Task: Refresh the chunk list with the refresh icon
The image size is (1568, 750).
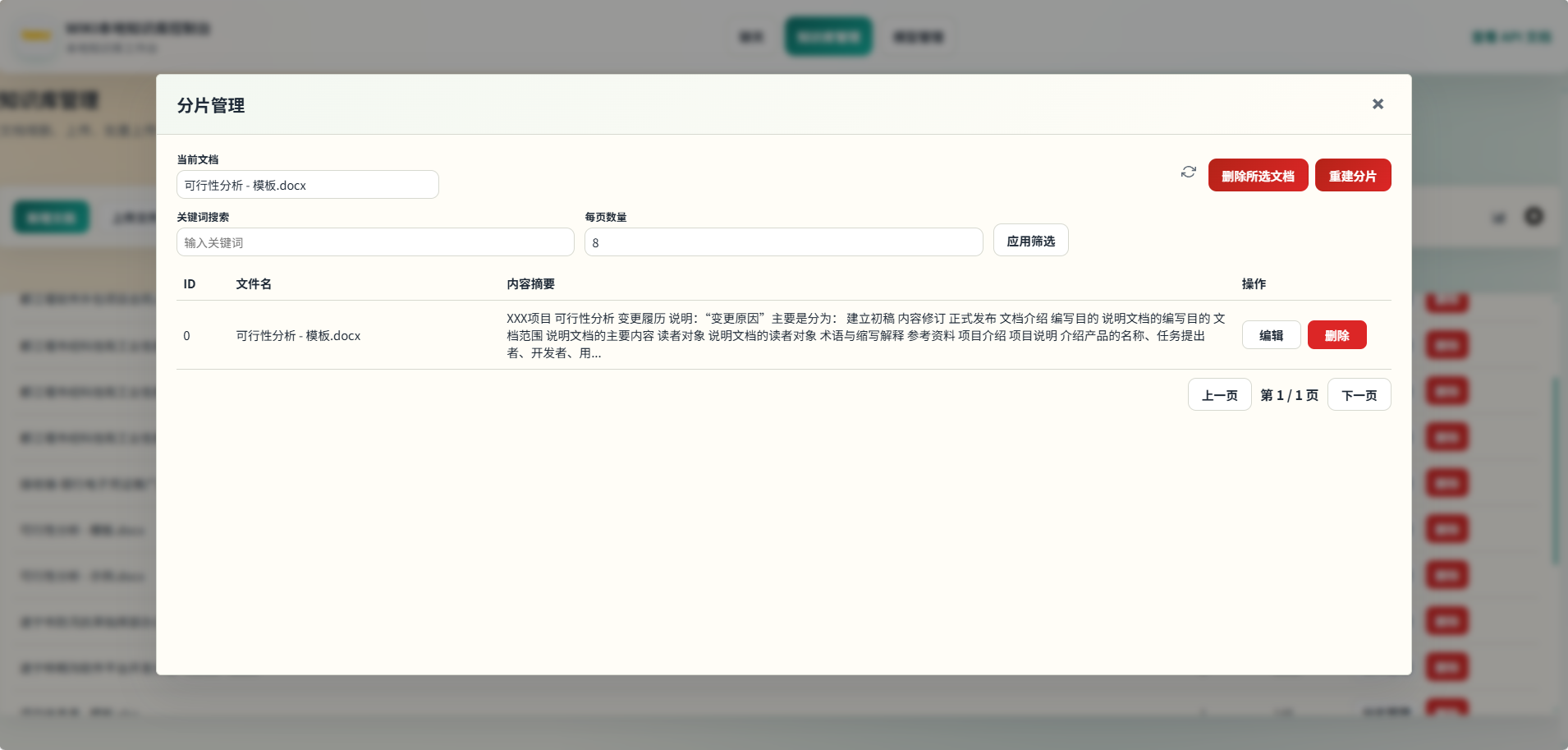Action: point(1187,173)
